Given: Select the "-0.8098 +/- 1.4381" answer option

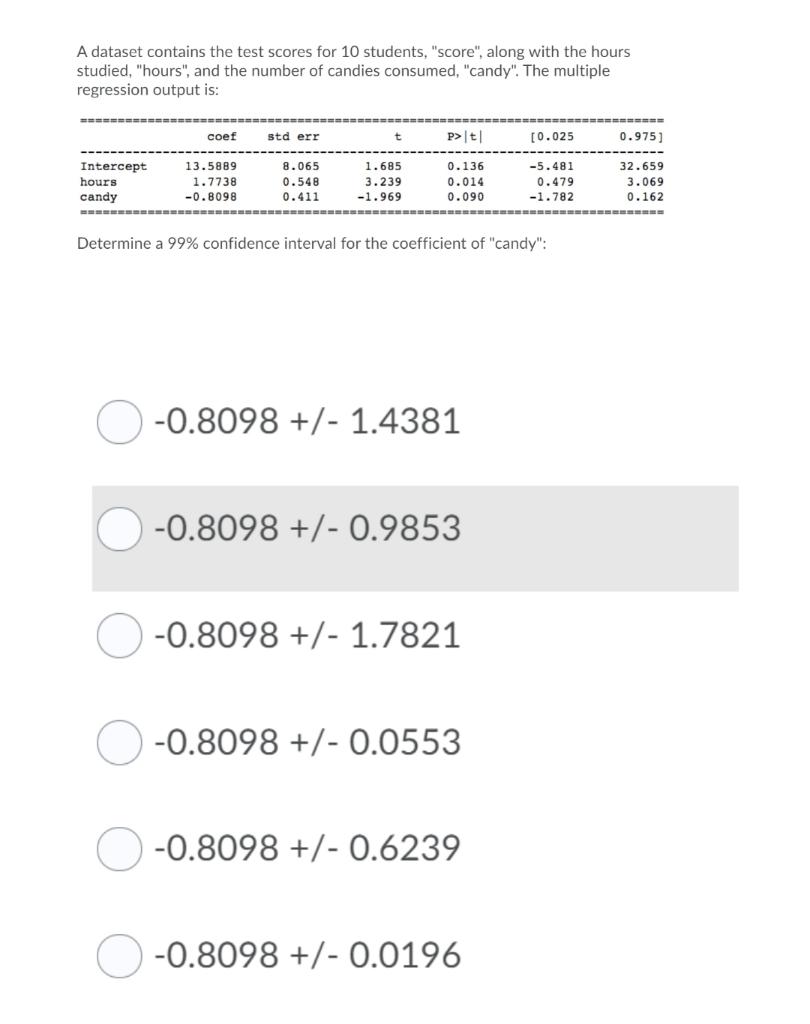Looking at the screenshot, I should click(x=118, y=421).
